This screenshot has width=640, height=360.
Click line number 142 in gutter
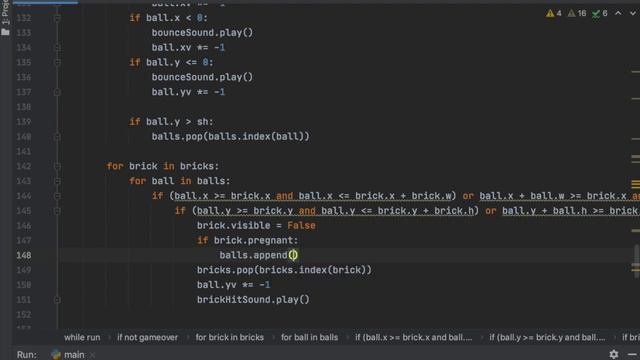(x=24, y=166)
